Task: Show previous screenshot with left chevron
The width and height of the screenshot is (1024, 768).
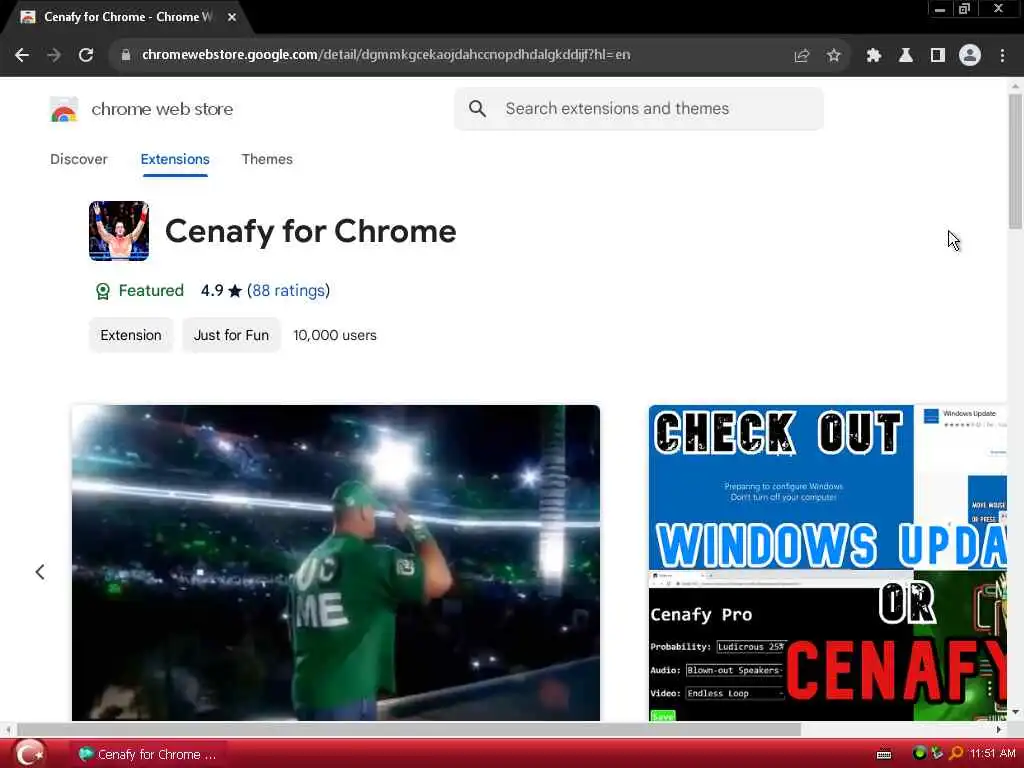Action: (x=40, y=572)
